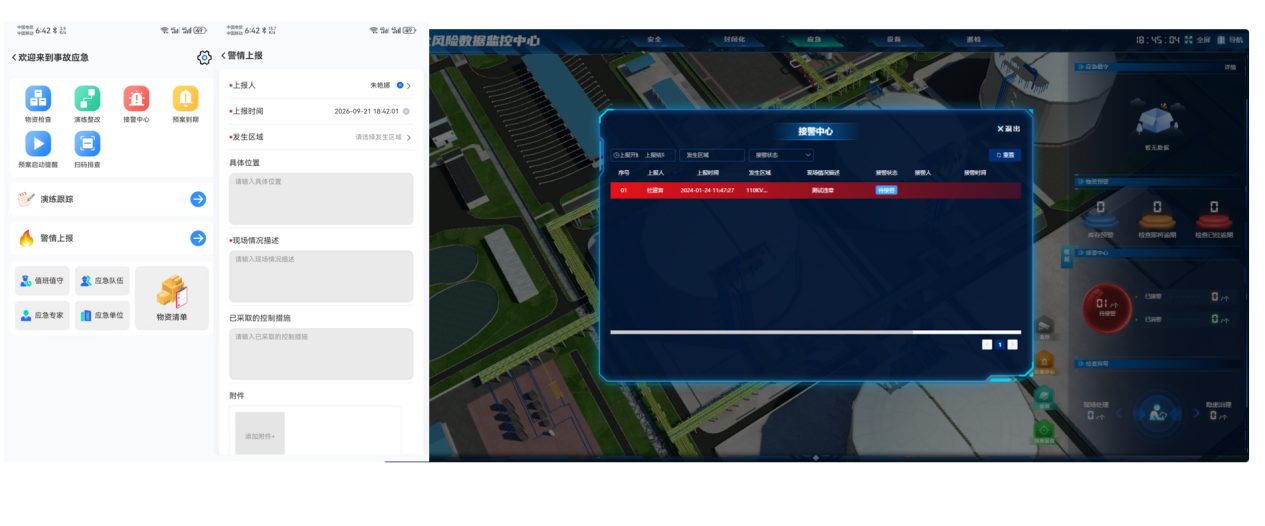Go back from 警情上报 form
1265x526 pixels.
[x=223, y=56]
